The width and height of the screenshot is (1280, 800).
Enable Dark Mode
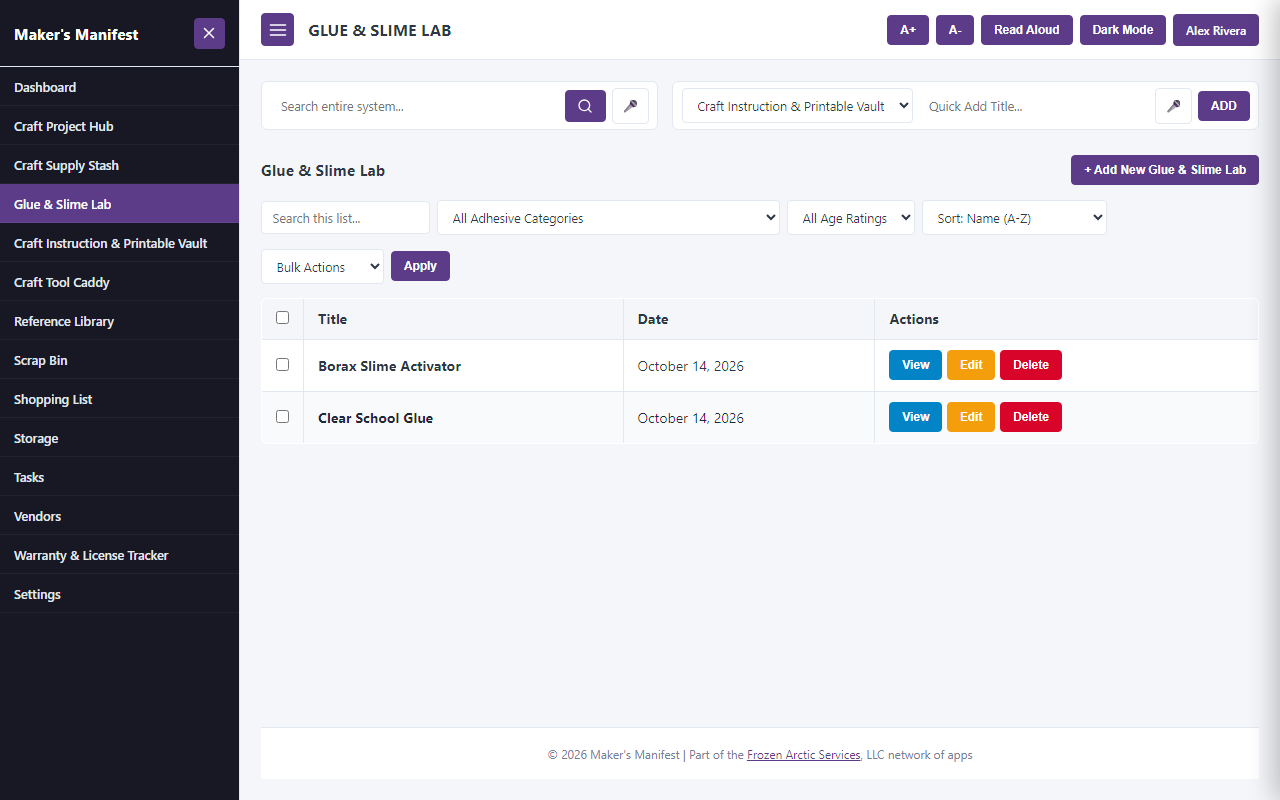tap(1123, 30)
